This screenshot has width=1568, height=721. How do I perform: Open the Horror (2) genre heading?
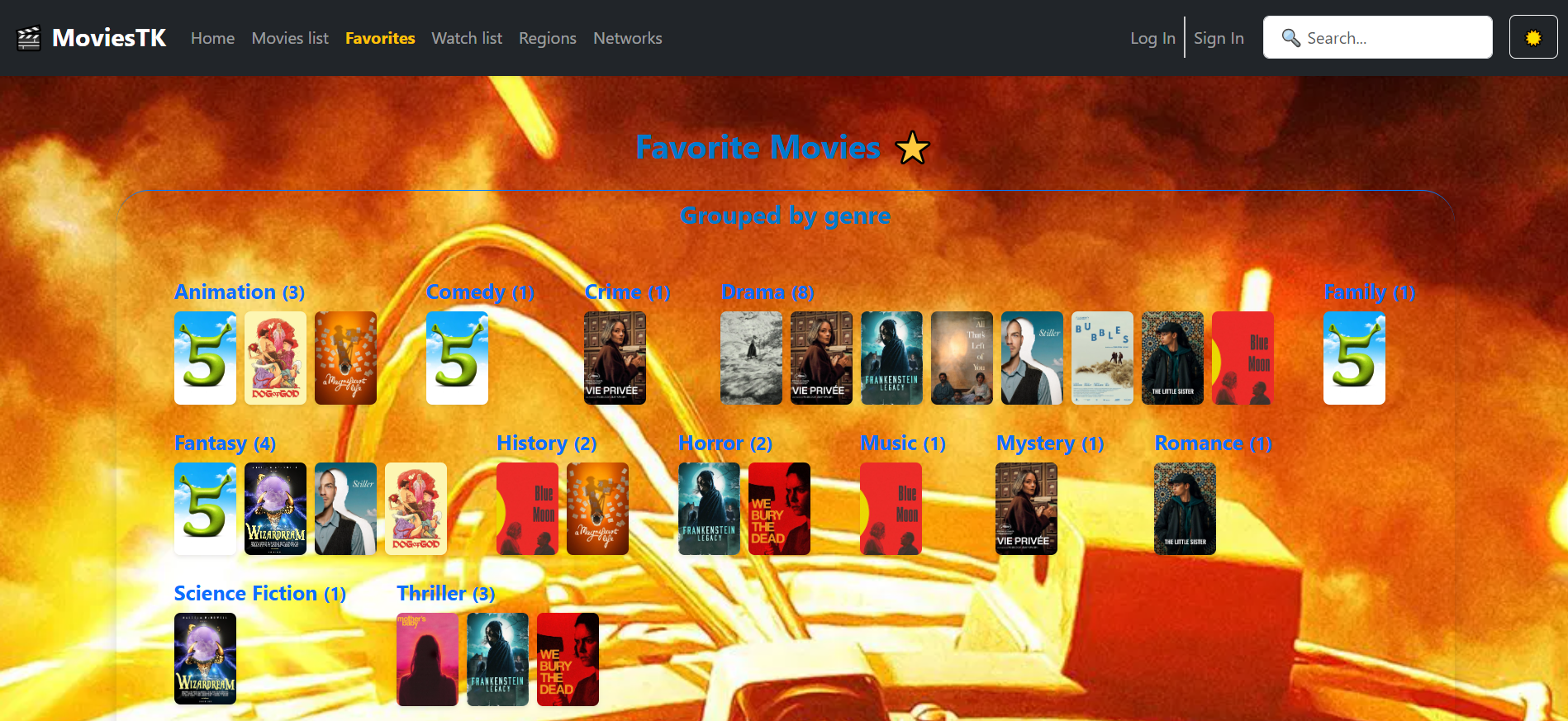(x=725, y=444)
